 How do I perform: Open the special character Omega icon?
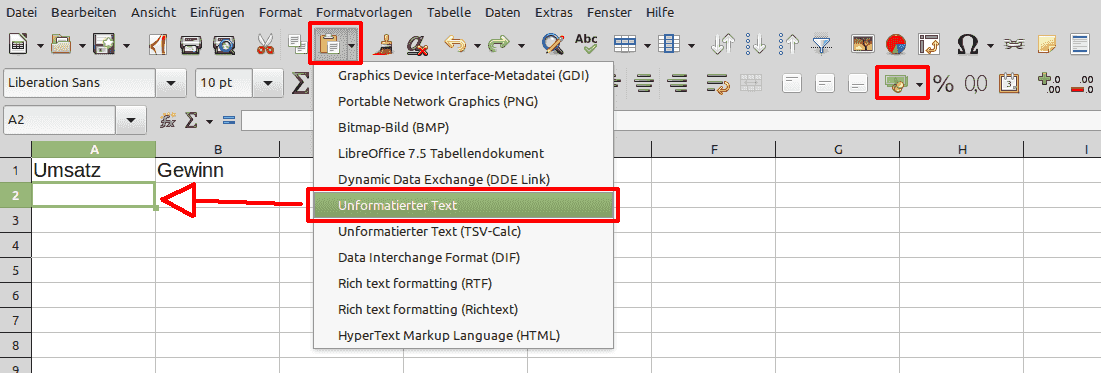coord(968,45)
